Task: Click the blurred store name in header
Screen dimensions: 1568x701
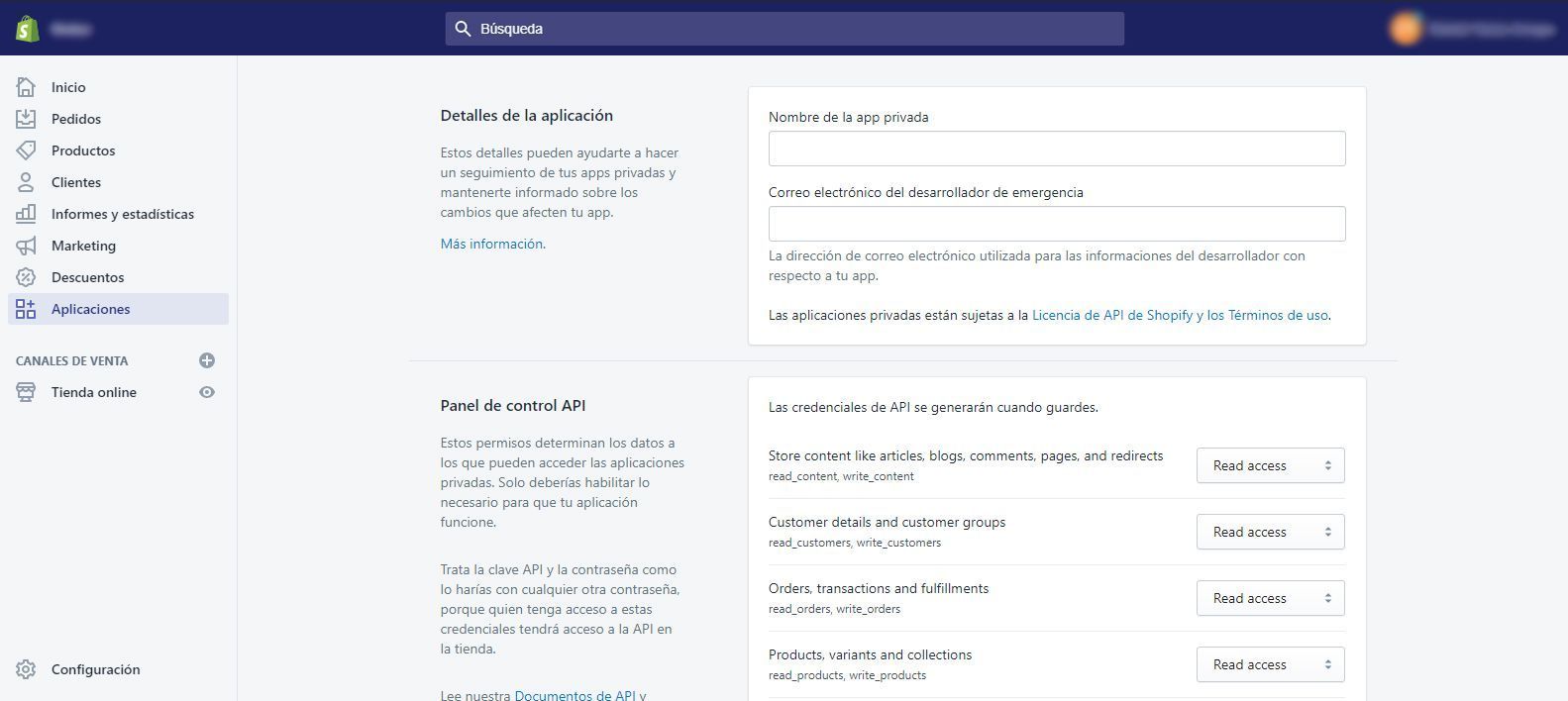Action: point(70,29)
